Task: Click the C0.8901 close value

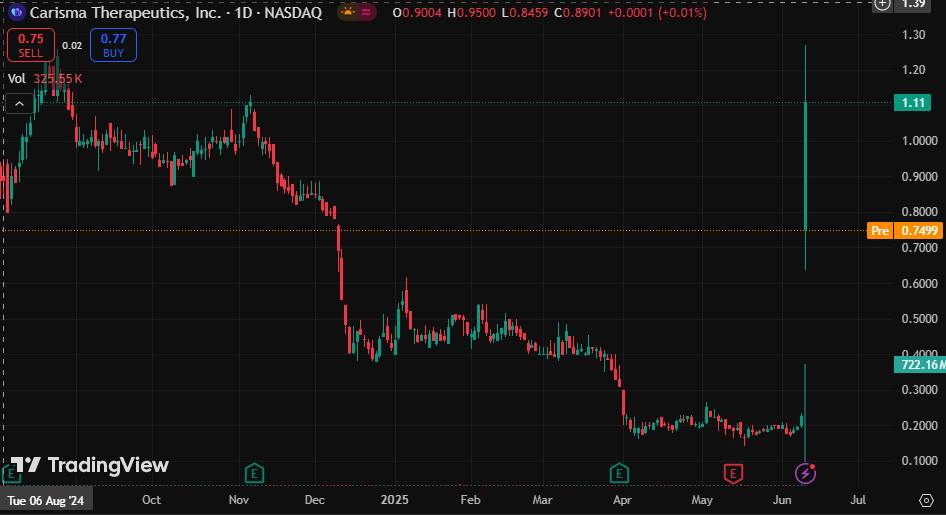Action: [x=578, y=13]
